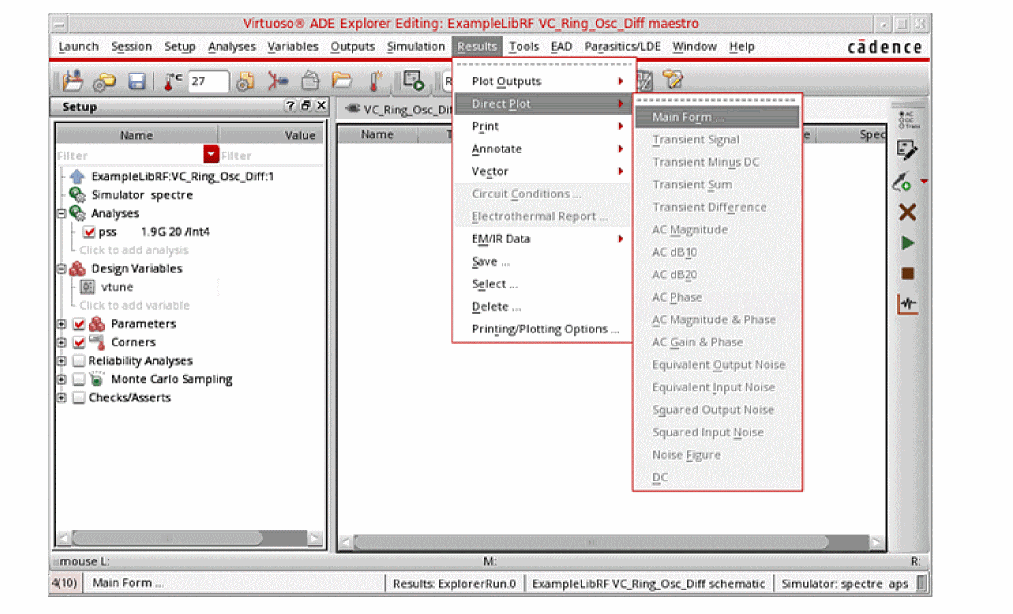Viewport: 1013px width, 614px height.
Task: Enable the Reliability Analyses checkbox
Action: coord(79,361)
